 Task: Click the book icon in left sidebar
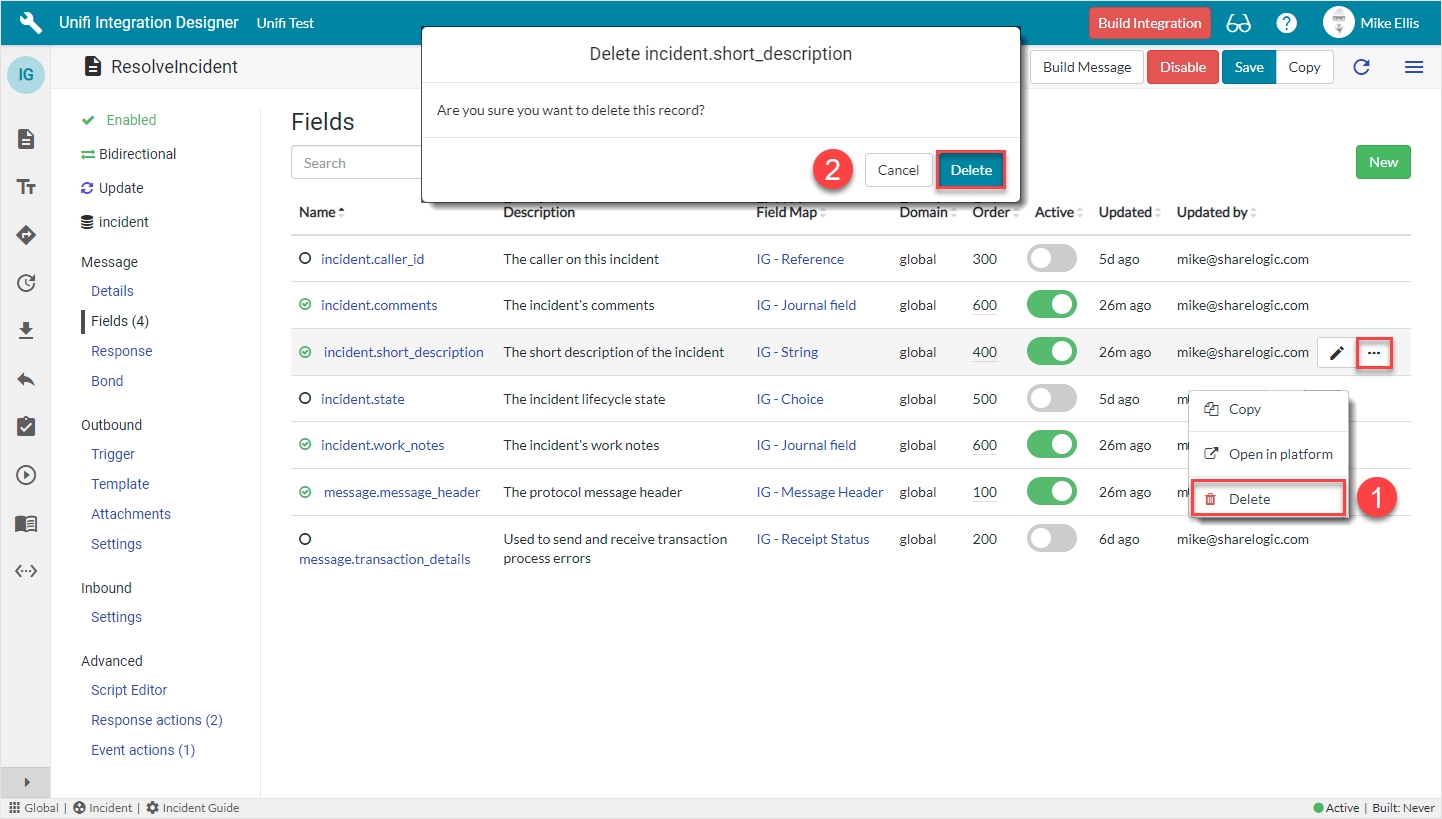[26, 523]
